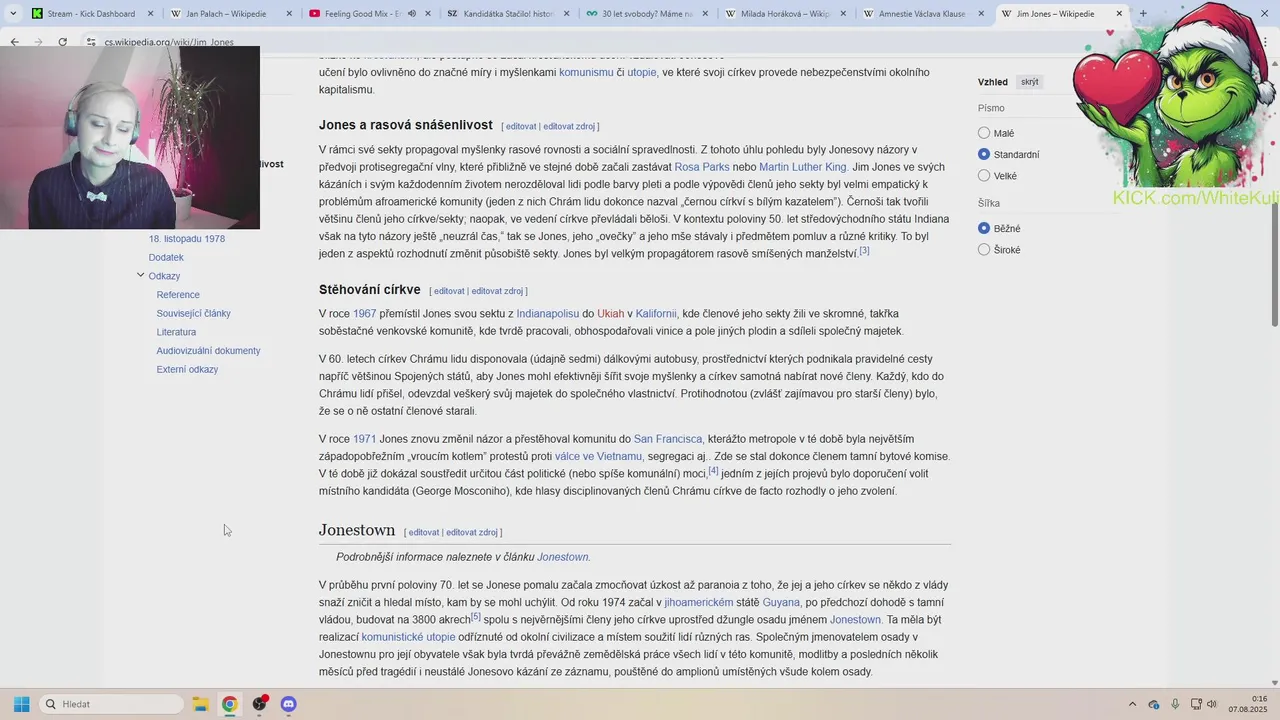Switch to Kandidátka Stačilo tab

point(507,14)
